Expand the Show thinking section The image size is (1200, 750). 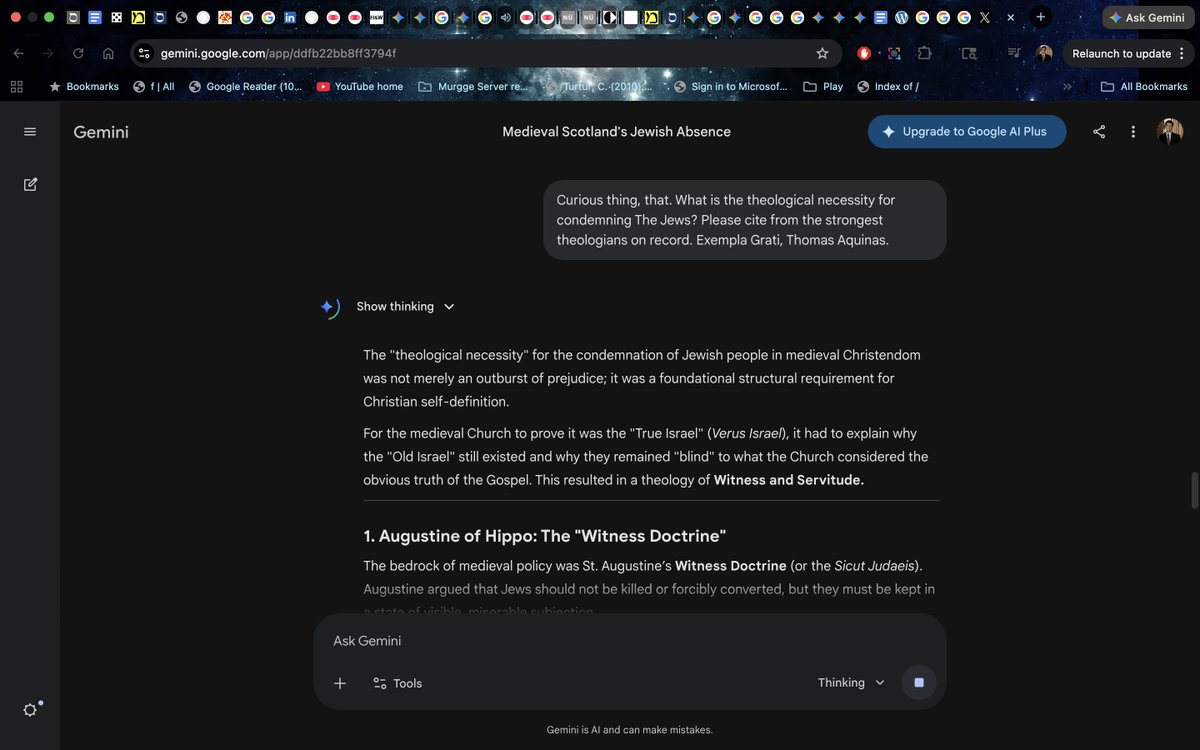405,307
